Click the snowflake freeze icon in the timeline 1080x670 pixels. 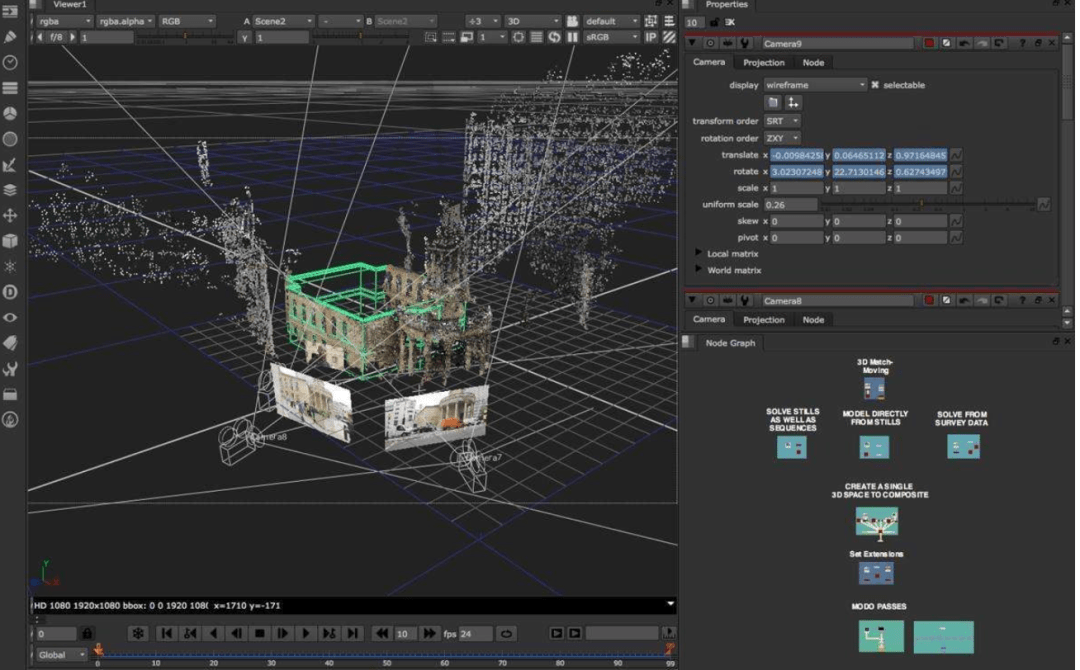coord(138,634)
